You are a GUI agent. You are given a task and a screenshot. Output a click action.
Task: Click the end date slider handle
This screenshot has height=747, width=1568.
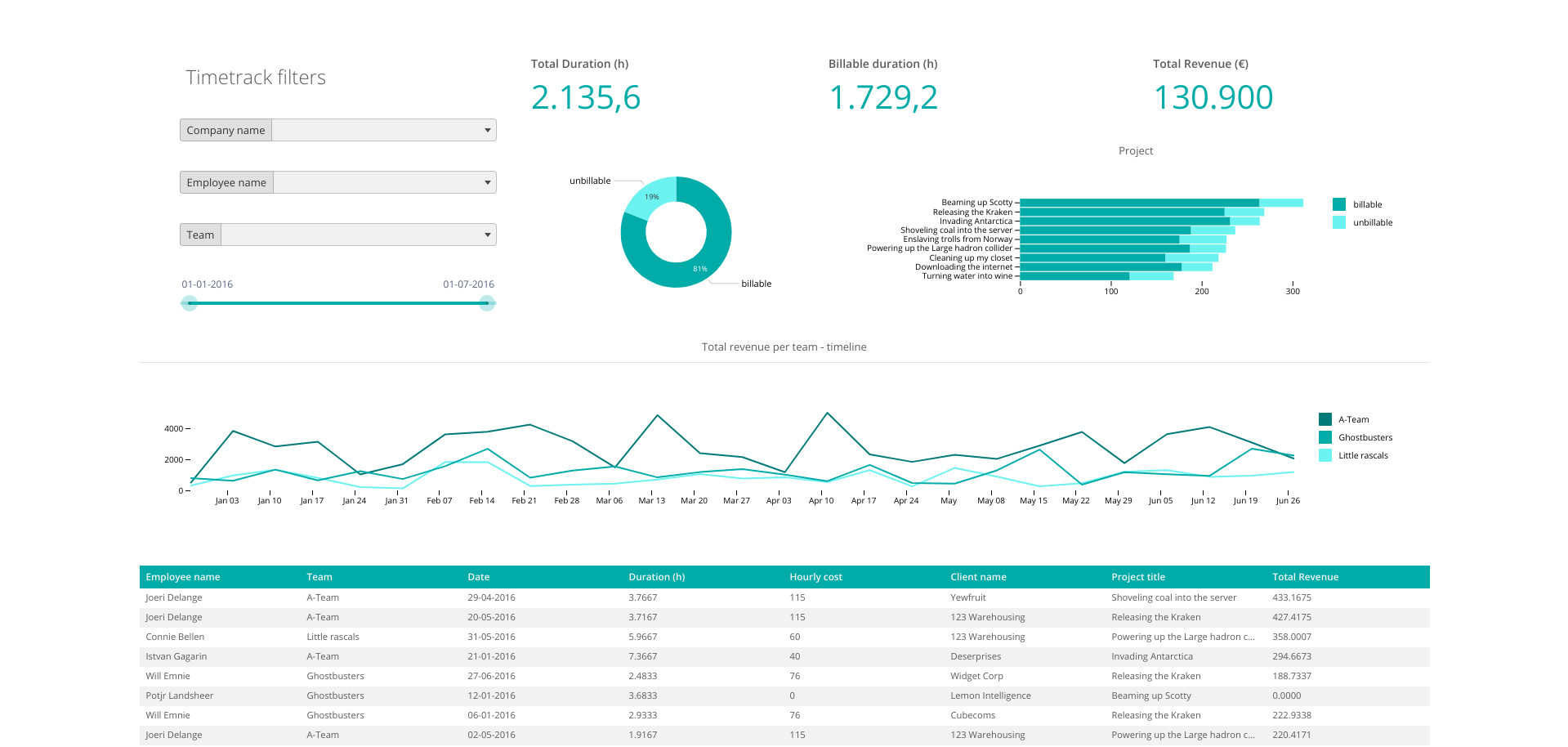point(487,303)
